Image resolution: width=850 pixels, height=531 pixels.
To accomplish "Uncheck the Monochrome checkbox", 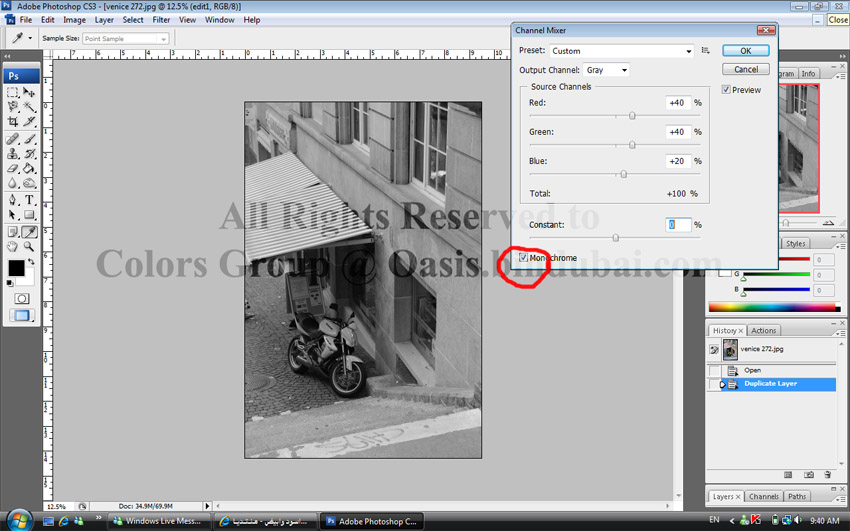I will click(523, 257).
